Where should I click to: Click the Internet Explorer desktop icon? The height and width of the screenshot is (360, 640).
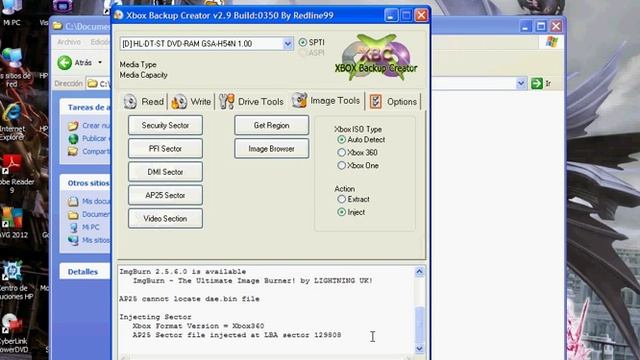pos(12,122)
